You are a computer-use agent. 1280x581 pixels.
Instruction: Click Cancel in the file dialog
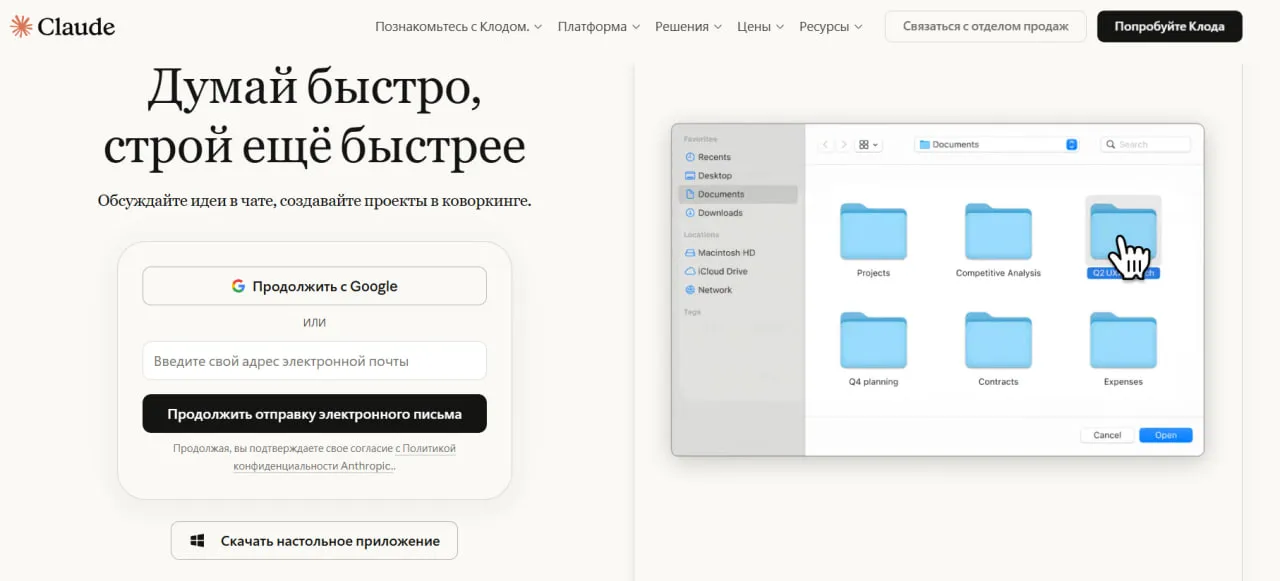[1107, 435]
